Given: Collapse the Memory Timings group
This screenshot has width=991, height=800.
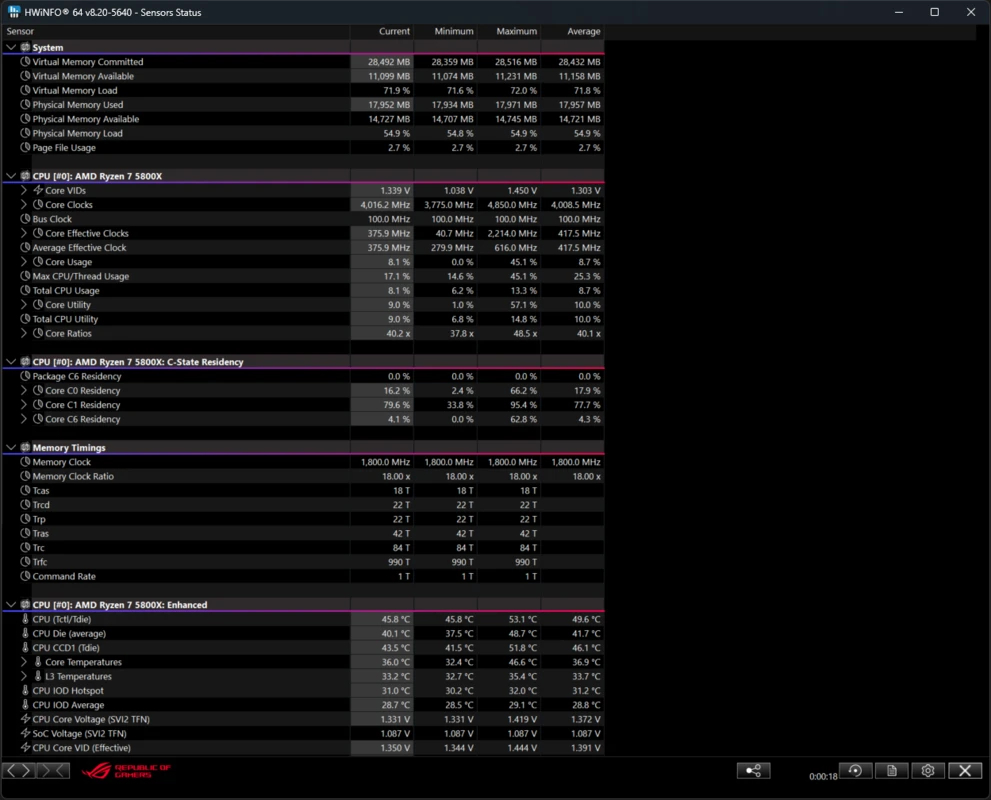Looking at the screenshot, I should coord(11,448).
